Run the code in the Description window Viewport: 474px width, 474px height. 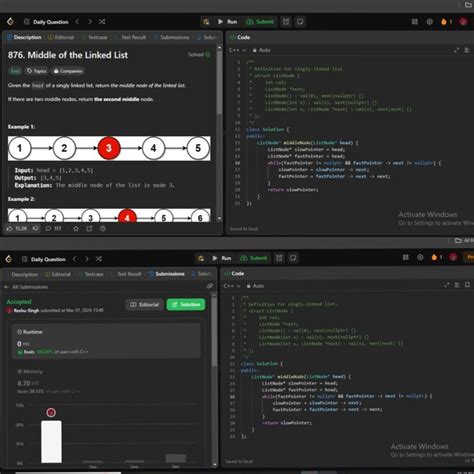(x=227, y=22)
